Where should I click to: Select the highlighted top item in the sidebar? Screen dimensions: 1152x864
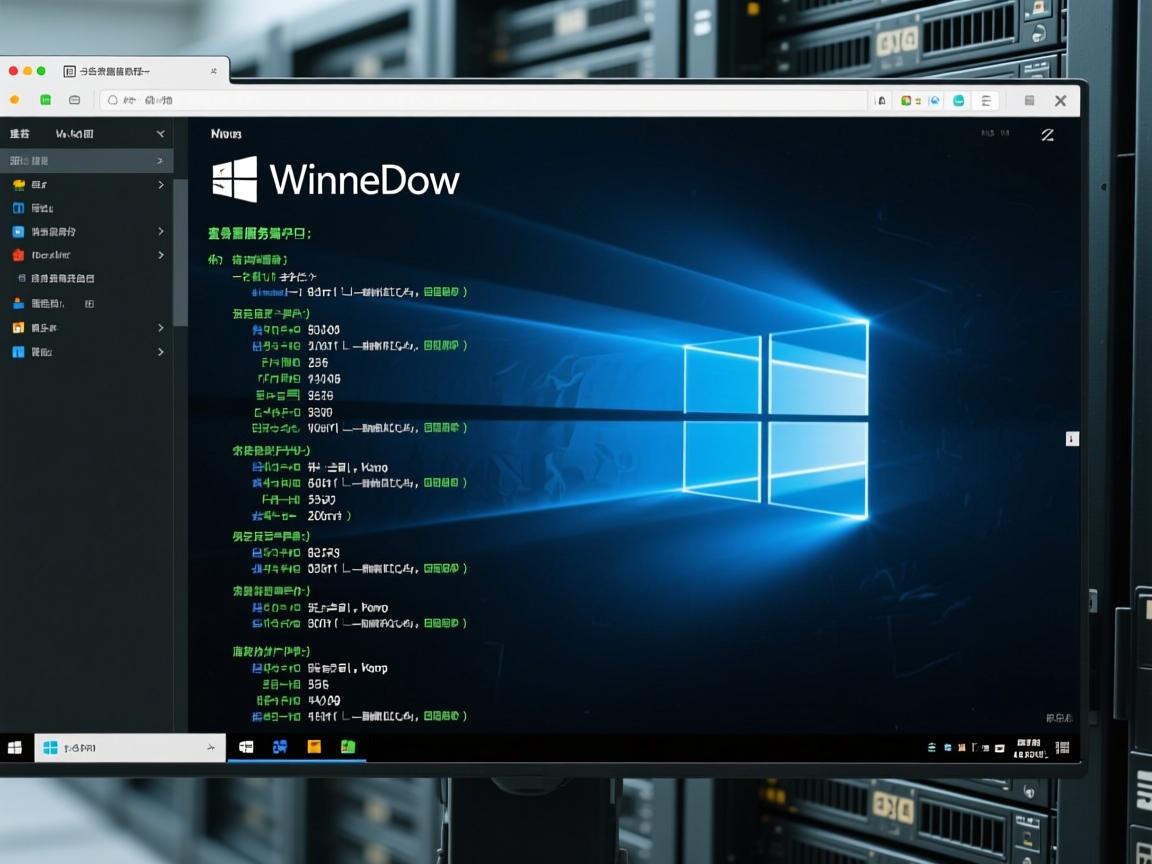pyautogui.click(x=85, y=160)
